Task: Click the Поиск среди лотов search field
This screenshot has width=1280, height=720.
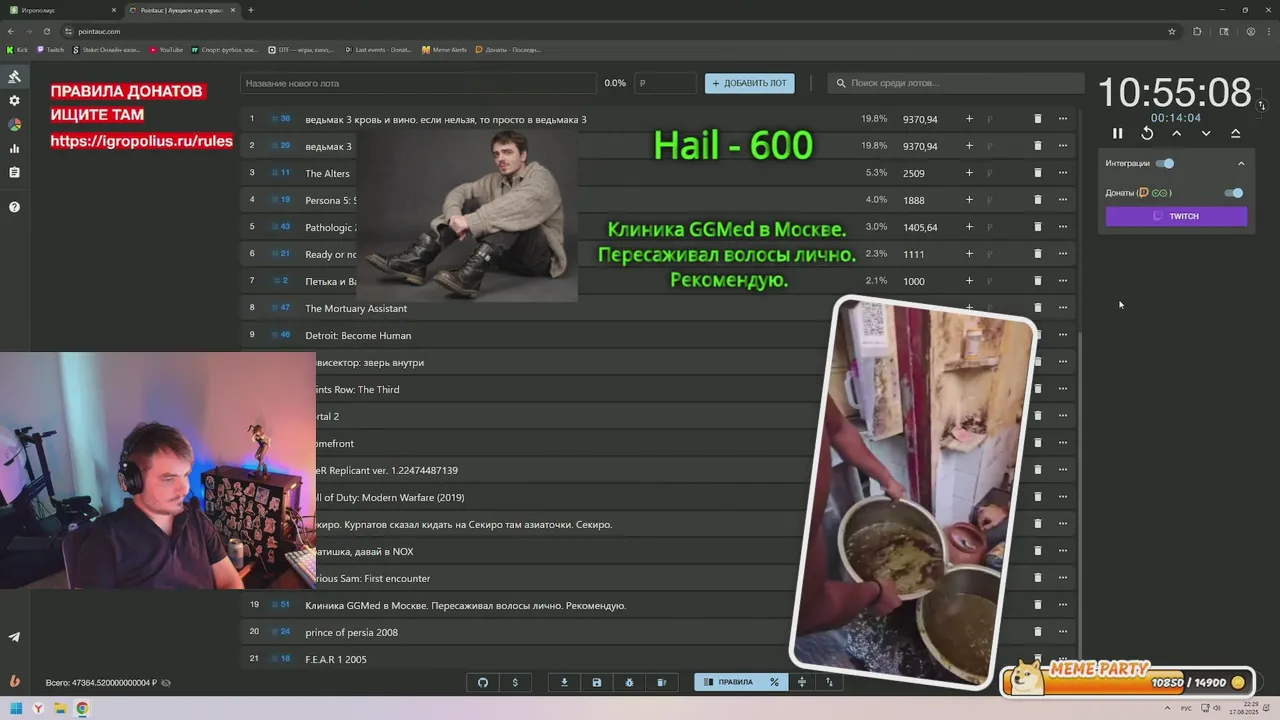Action: coord(956,83)
